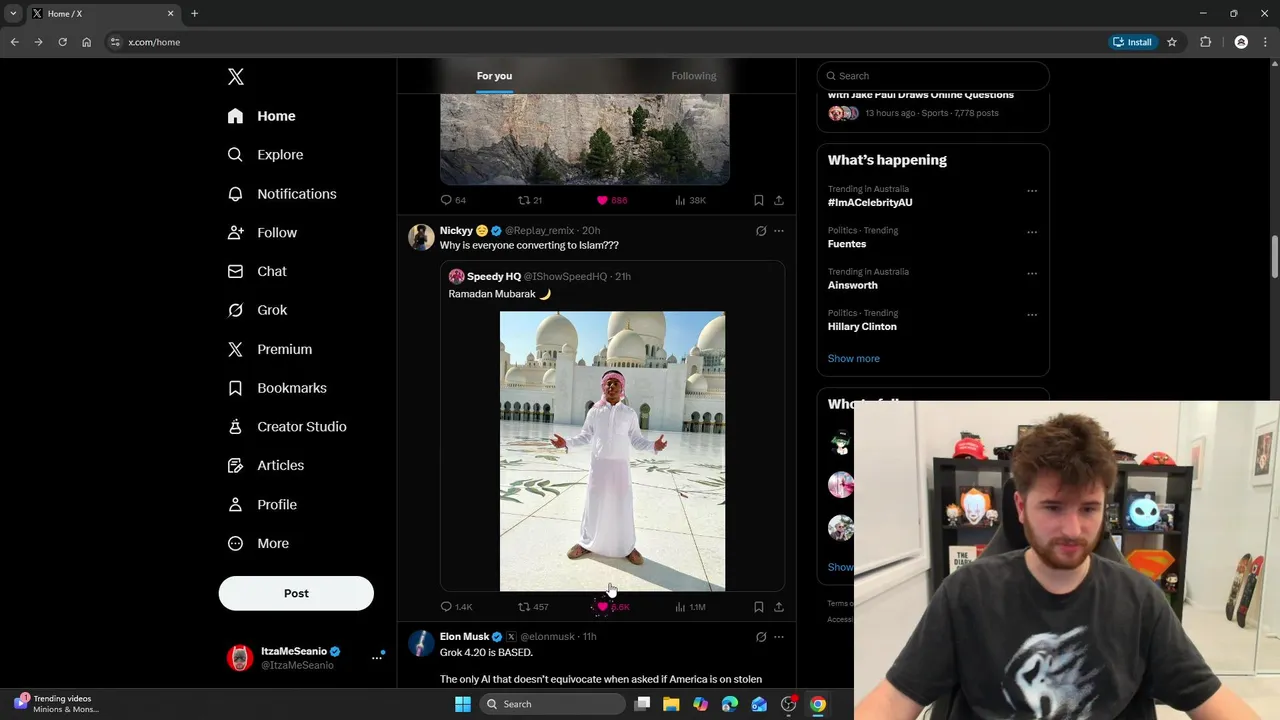1280x720 pixels.
Task: Open the Chrome three-dot menu
Action: 1265,42
